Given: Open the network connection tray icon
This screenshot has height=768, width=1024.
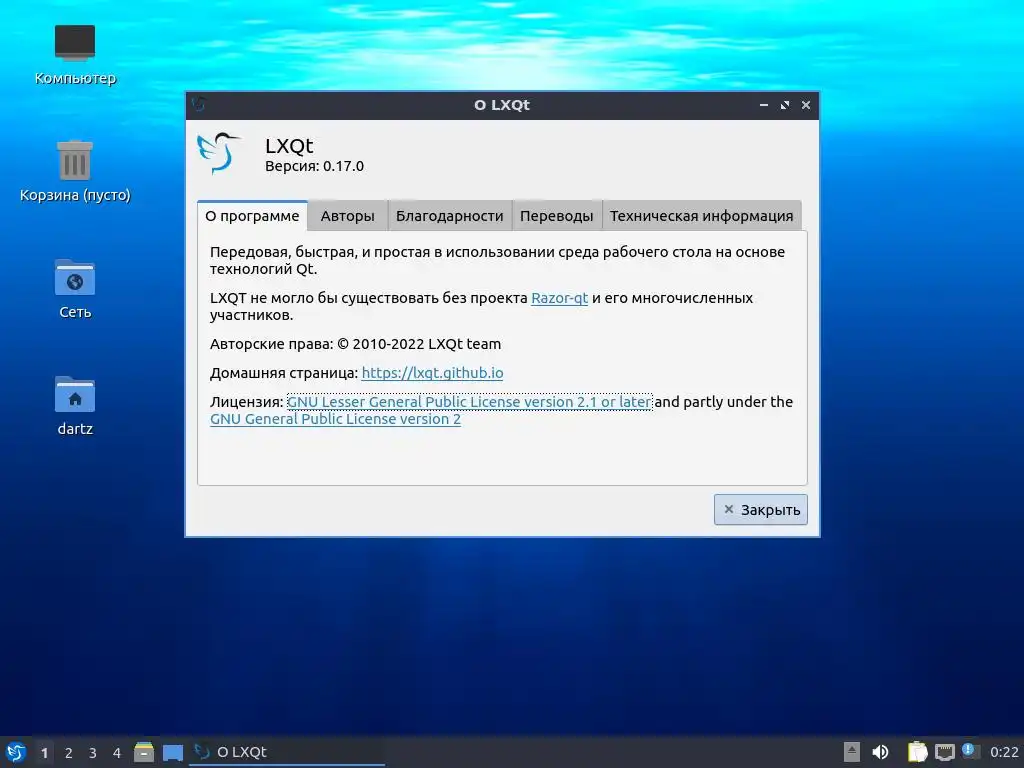Looking at the screenshot, I should (944, 753).
